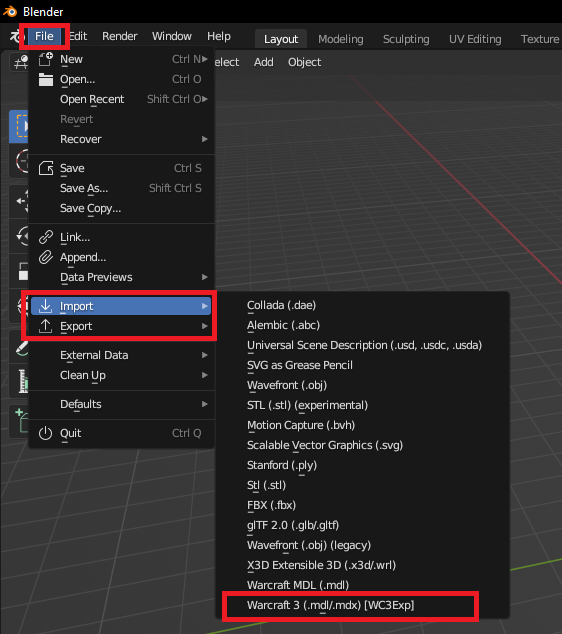Switch to the Modeling workspace tab
Screen dimensions: 562x634
click(x=340, y=39)
